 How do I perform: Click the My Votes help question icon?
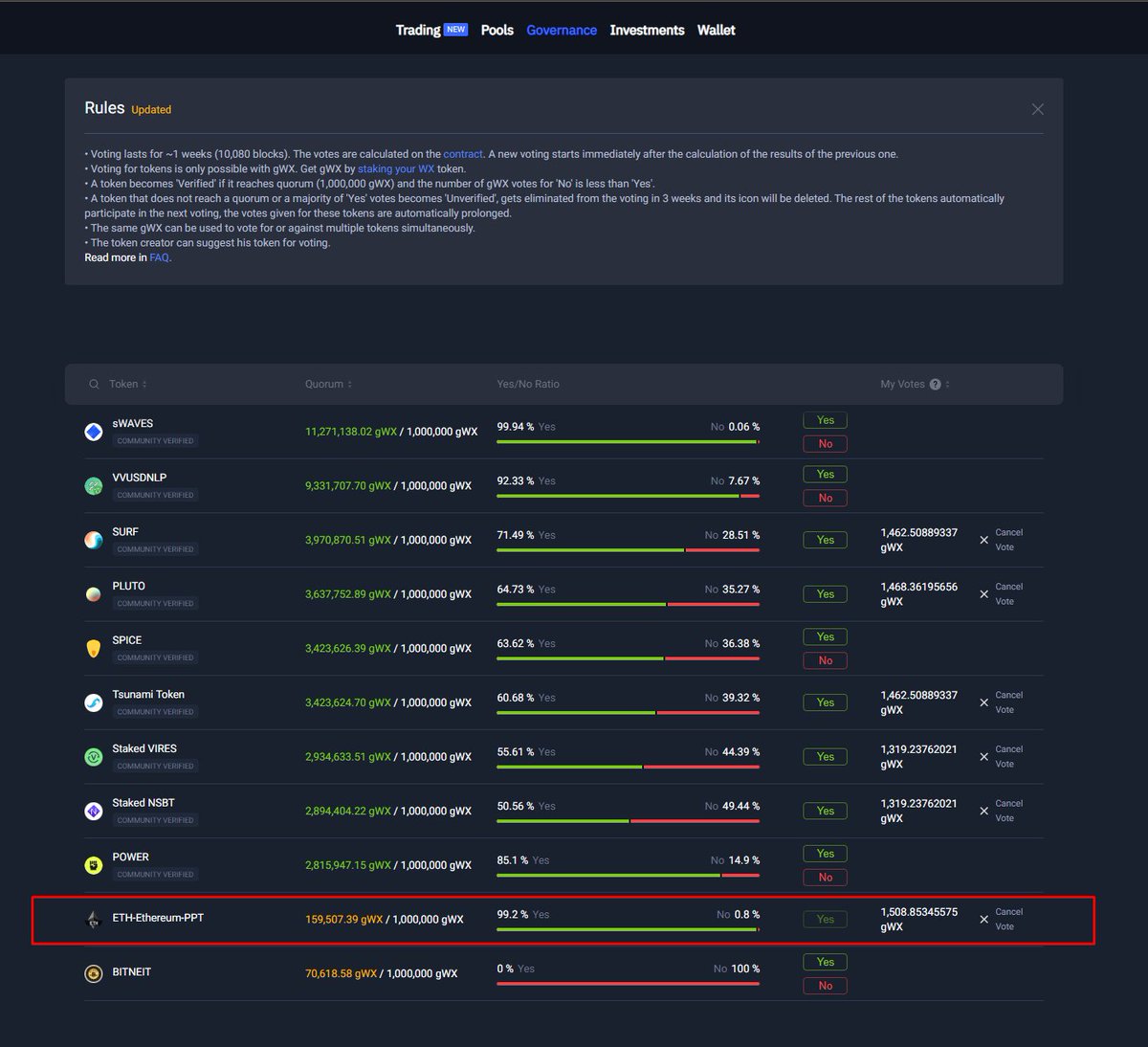click(935, 384)
